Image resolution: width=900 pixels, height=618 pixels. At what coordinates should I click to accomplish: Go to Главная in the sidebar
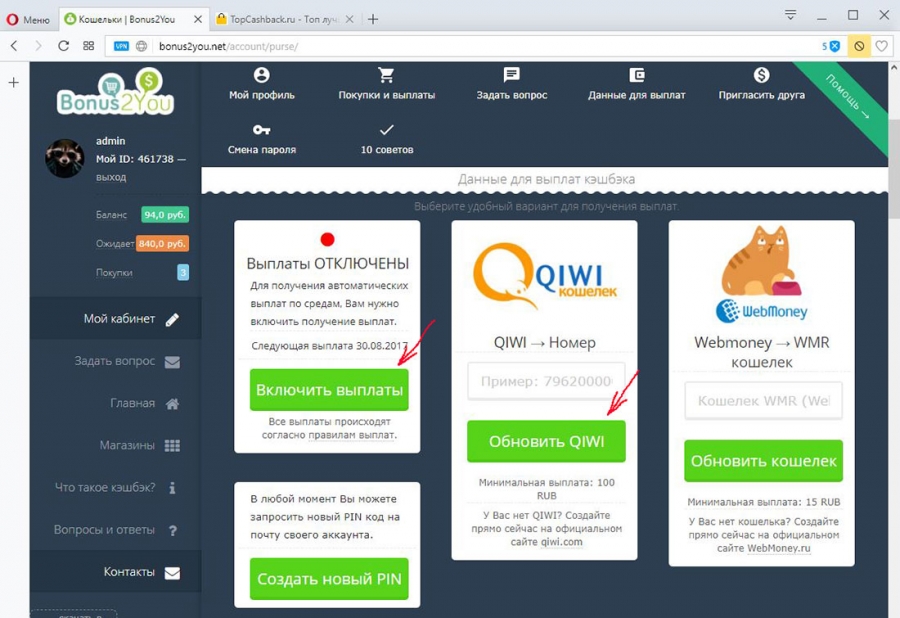point(116,403)
